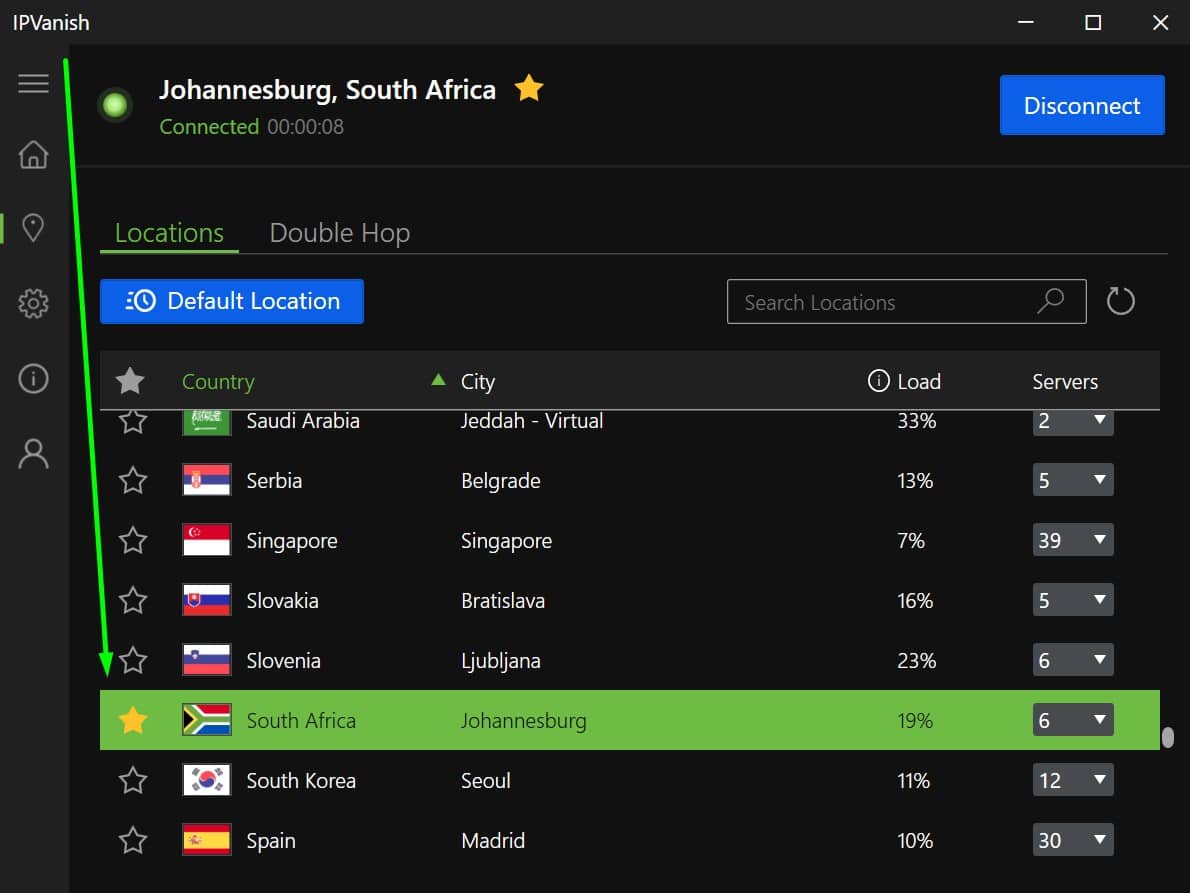This screenshot has height=893, width=1190.
Task: Click the green connection status indicator
Action: coord(115,105)
